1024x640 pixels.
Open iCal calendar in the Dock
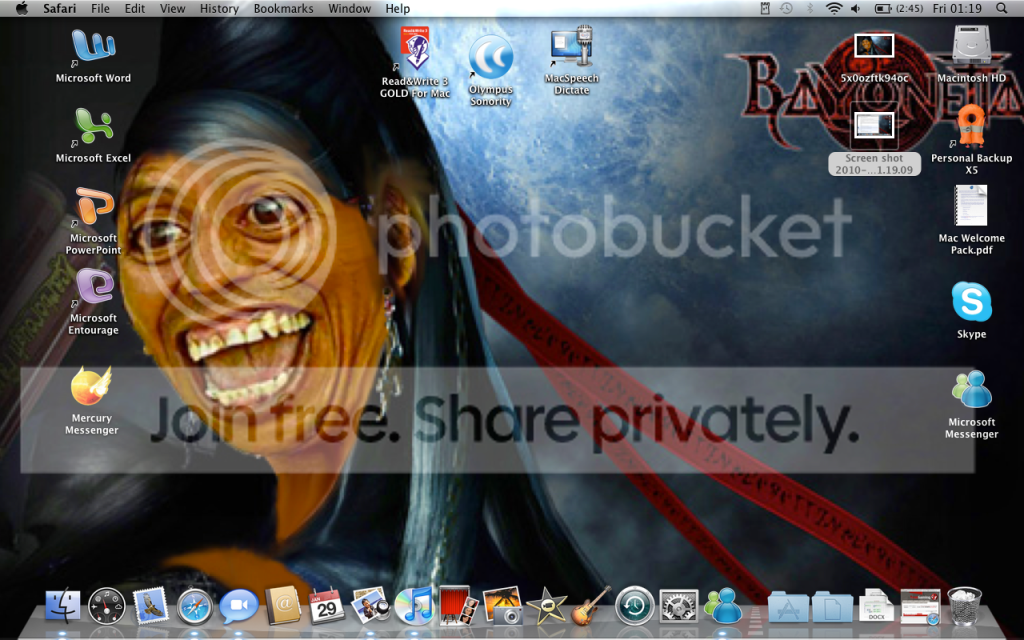coord(326,606)
